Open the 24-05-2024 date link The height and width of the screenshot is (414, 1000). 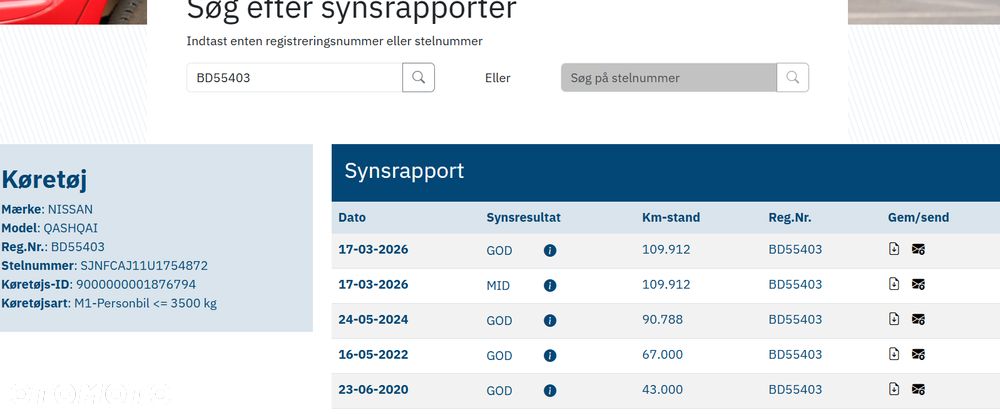coord(373,320)
